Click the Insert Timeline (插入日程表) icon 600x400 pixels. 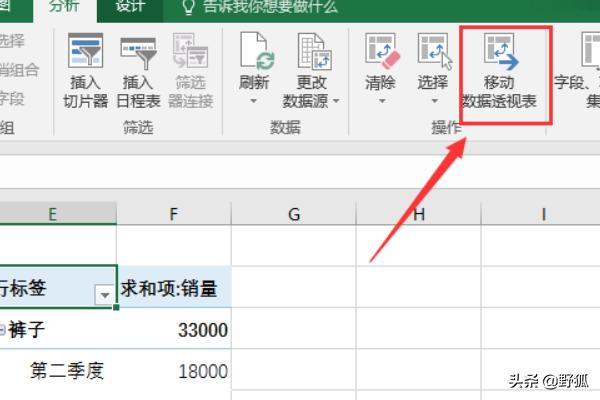138,52
